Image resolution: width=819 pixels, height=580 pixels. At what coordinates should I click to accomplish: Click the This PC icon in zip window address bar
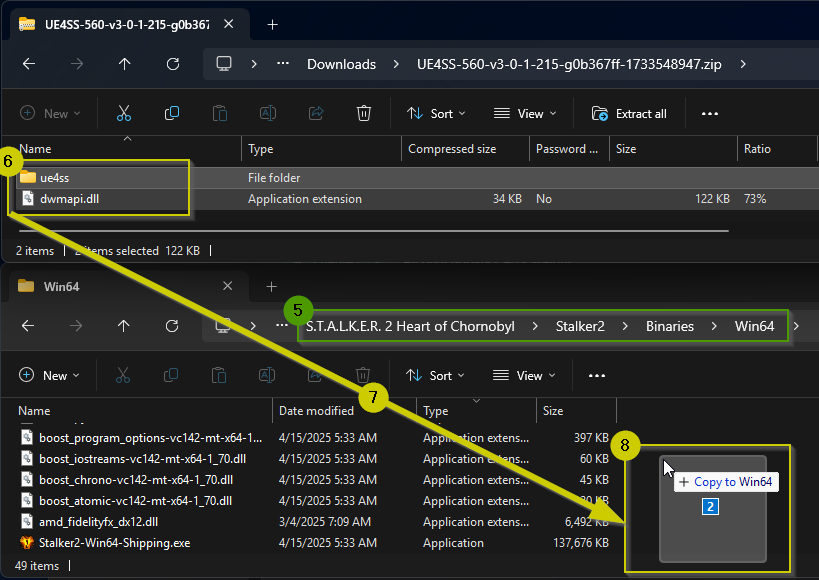224,64
